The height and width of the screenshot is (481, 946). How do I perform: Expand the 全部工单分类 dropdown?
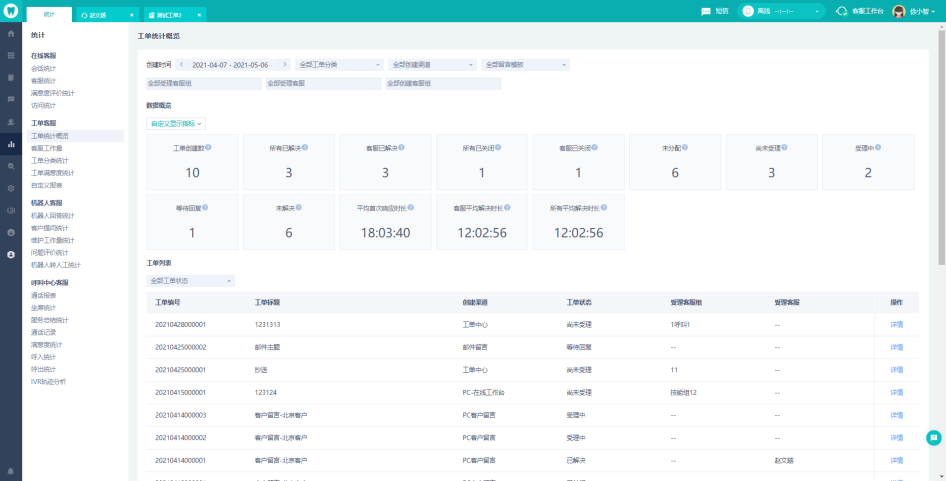click(340, 64)
